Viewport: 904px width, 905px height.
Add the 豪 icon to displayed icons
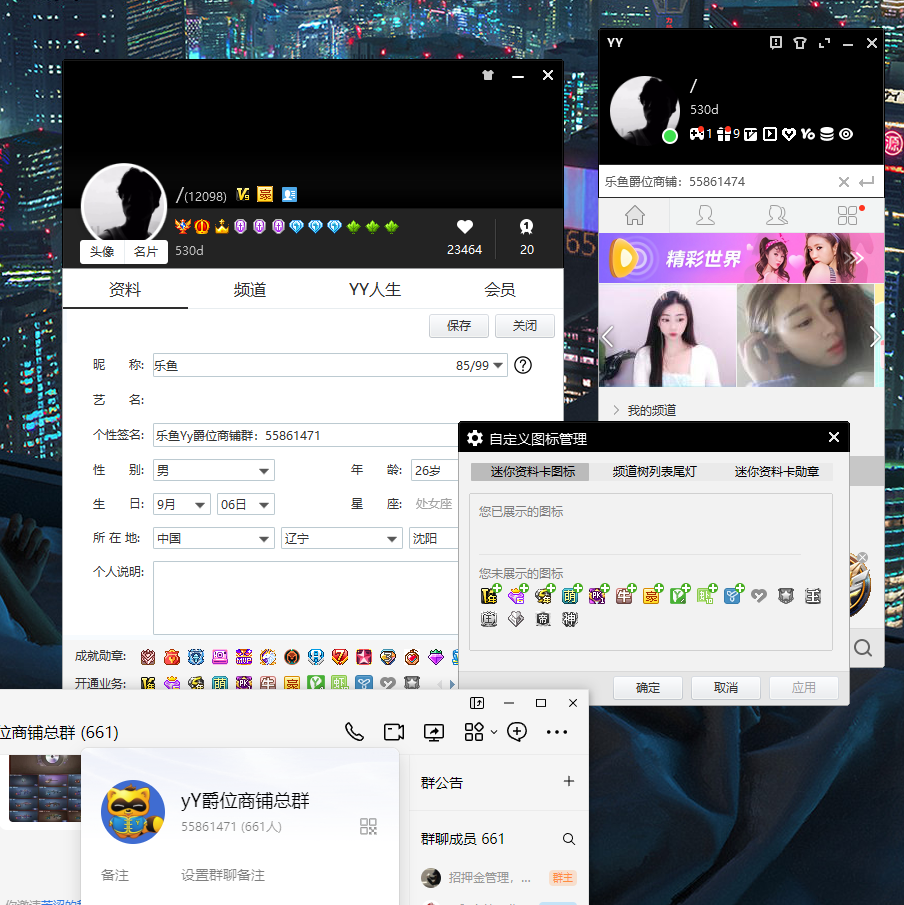coord(652,595)
